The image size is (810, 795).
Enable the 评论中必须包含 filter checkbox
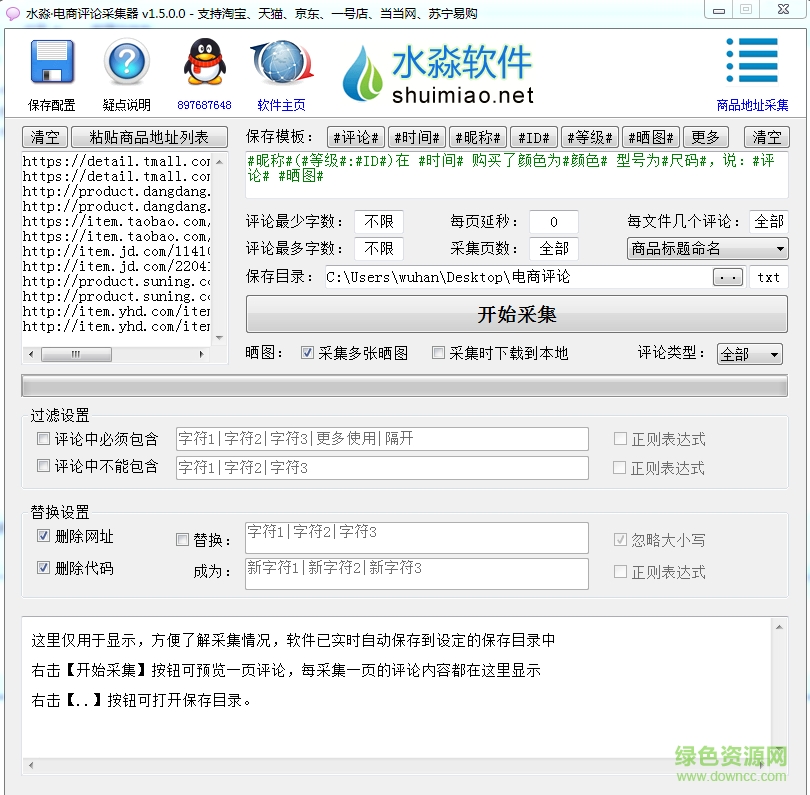click(42, 438)
